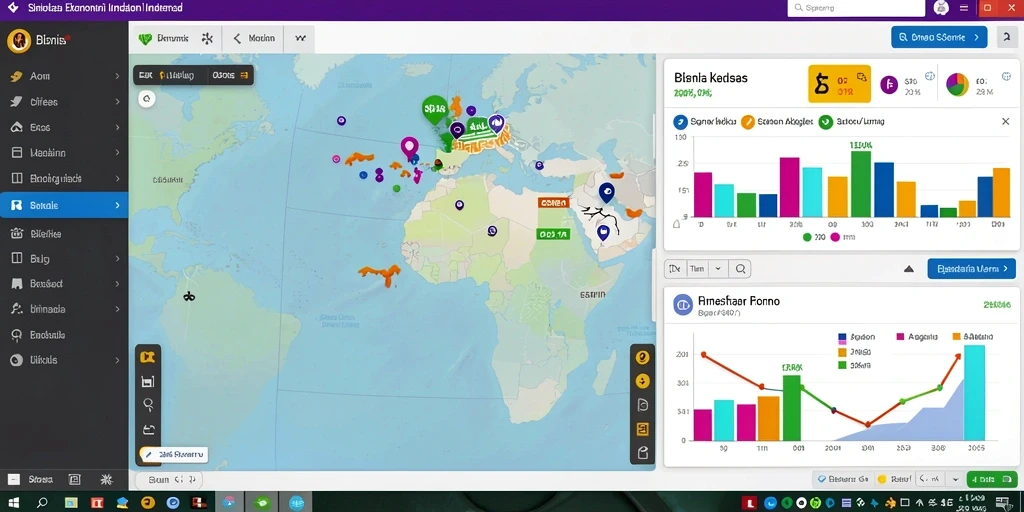
Task: Click the save icon on left map toolbar
Action: (148, 381)
